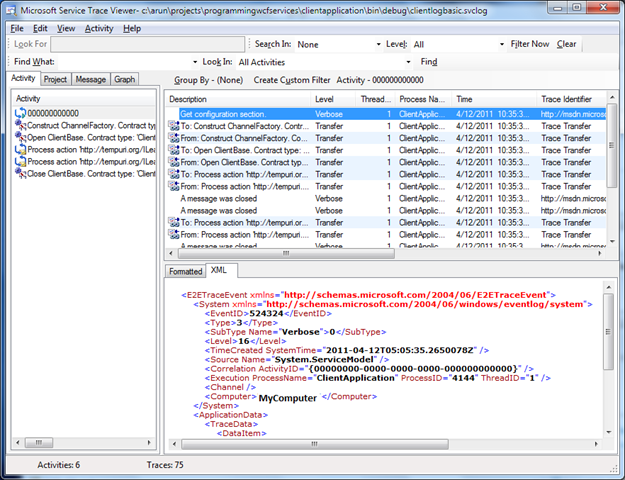The height and width of the screenshot is (480, 625).
Task: Select the 'Get configuration section.' trace row
Action: [x=386, y=114]
